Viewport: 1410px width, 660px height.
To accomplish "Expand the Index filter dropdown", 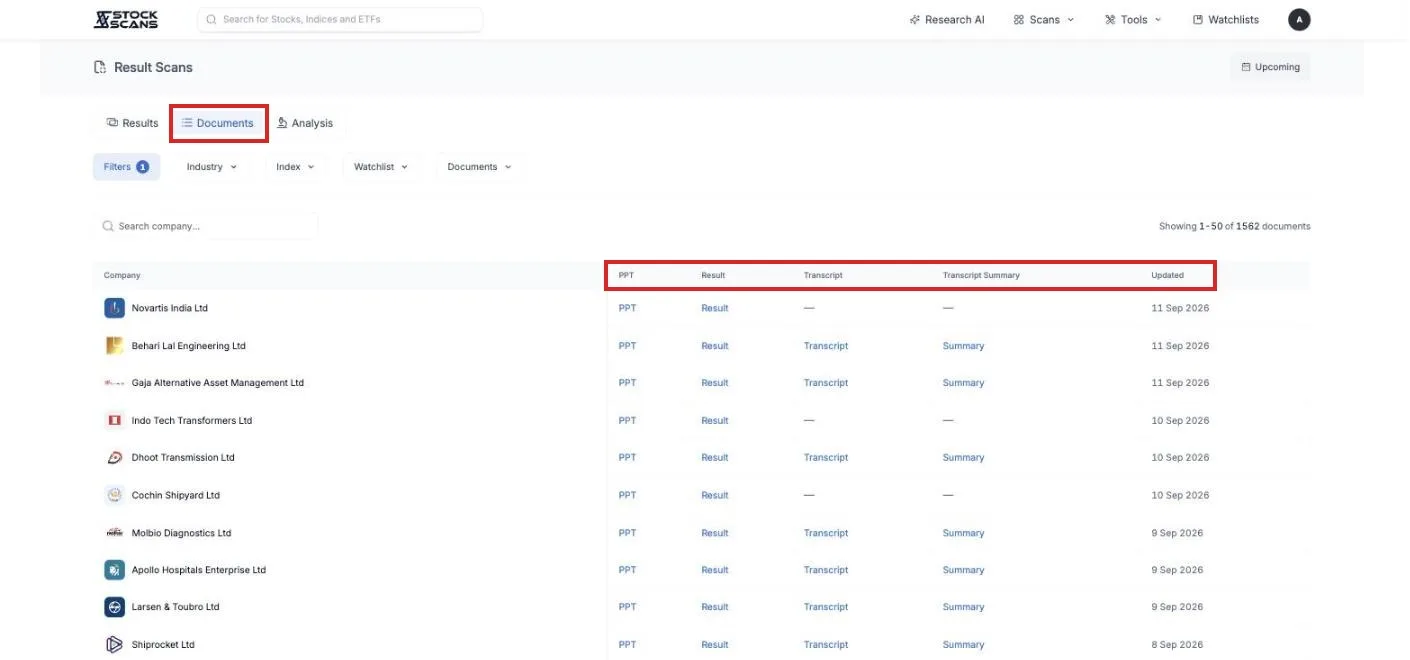I will click(295, 167).
